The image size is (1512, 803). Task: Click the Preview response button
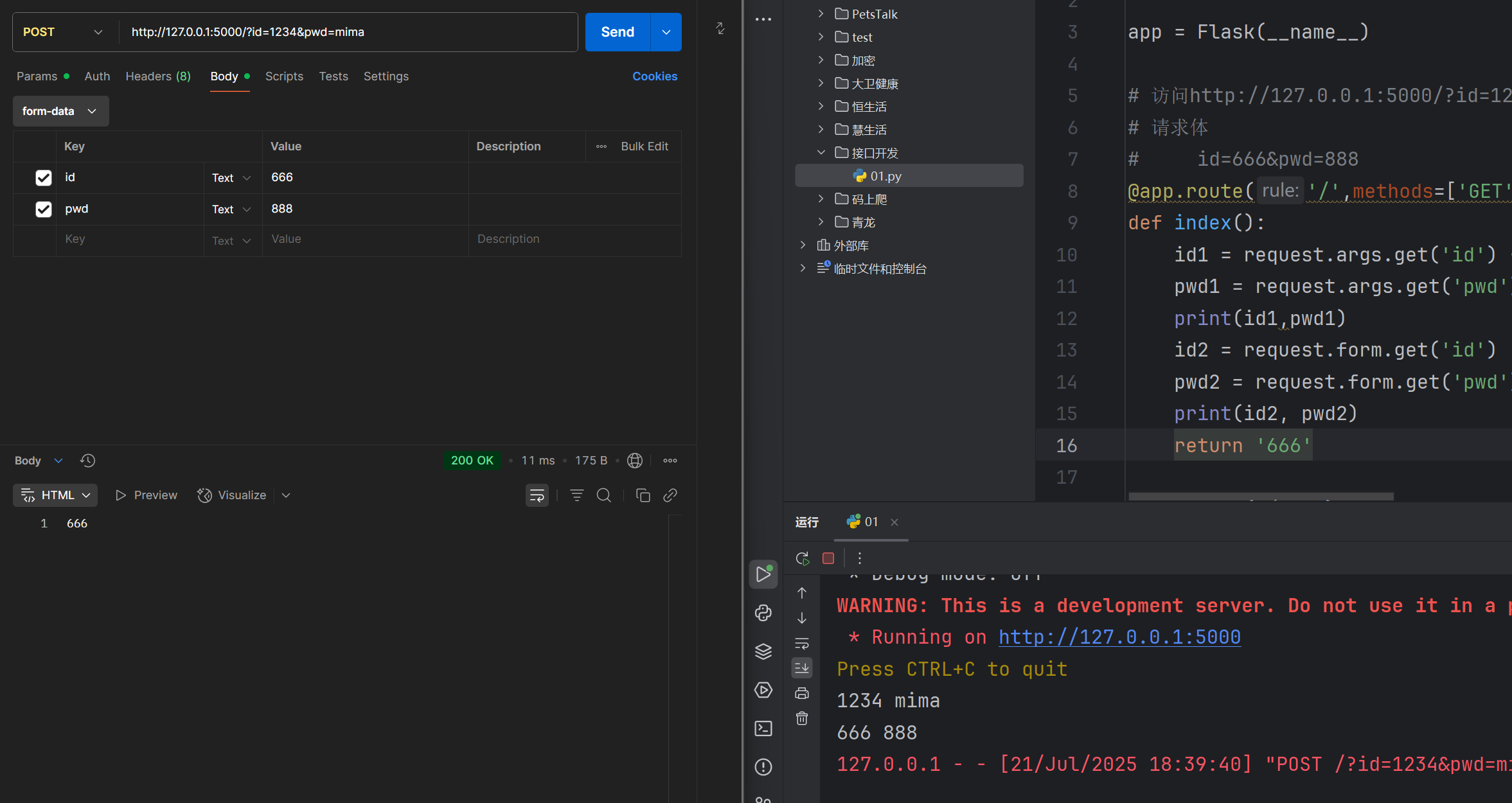tap(147, 495)
